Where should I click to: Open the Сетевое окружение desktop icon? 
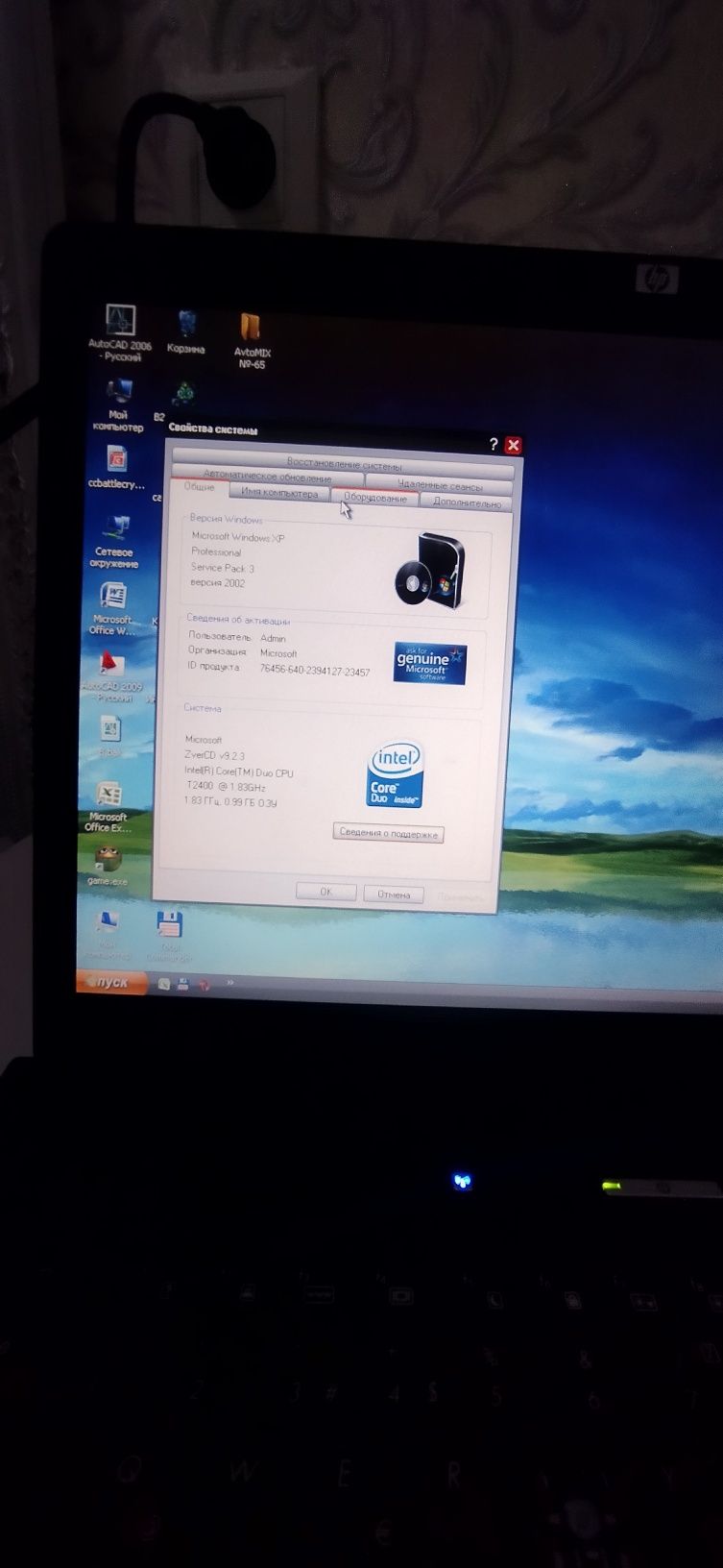pos(115,541)
